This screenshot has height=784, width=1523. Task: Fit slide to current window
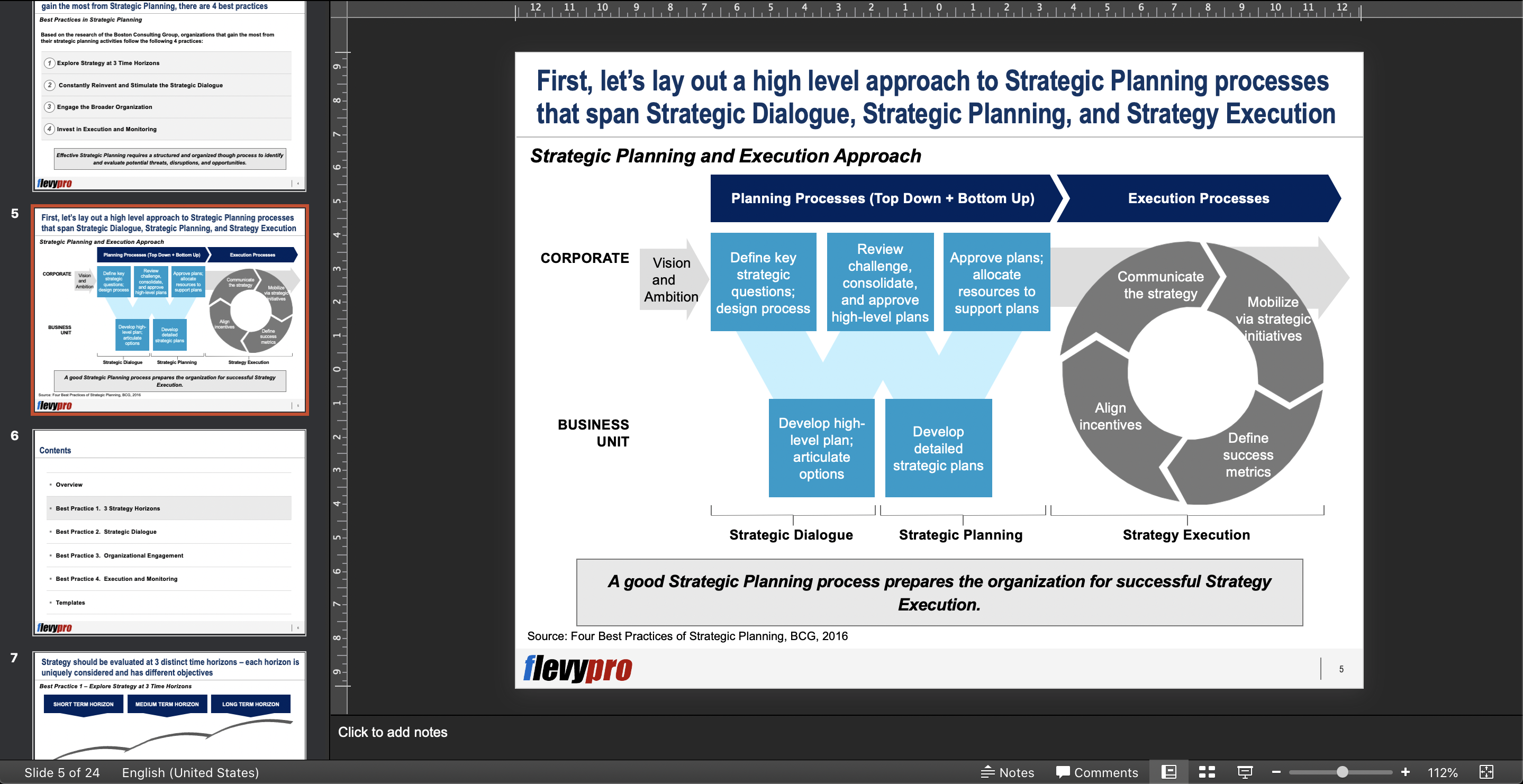tap(1486, 772)
